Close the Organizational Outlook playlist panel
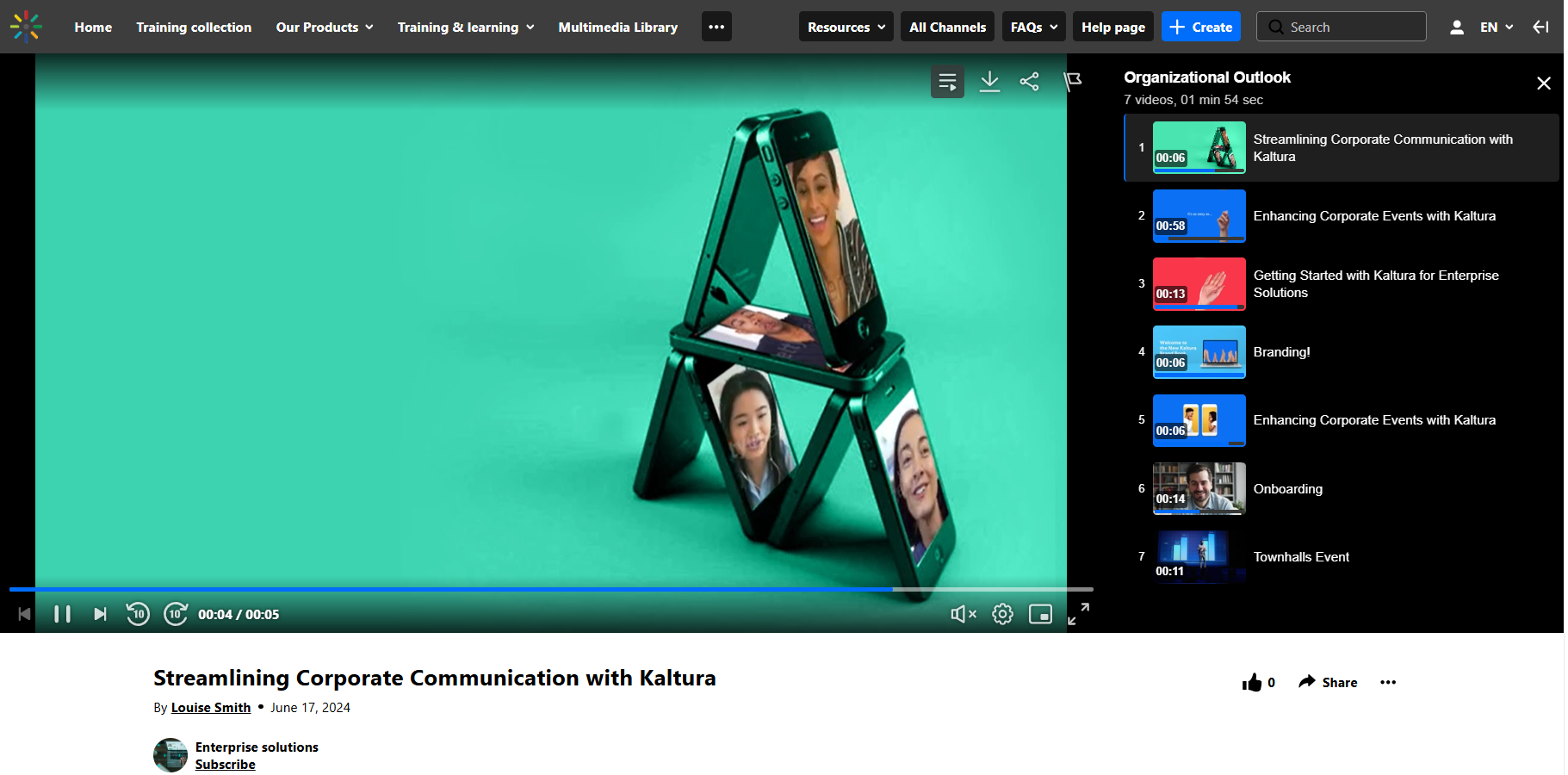 (x=1544, y=84)
